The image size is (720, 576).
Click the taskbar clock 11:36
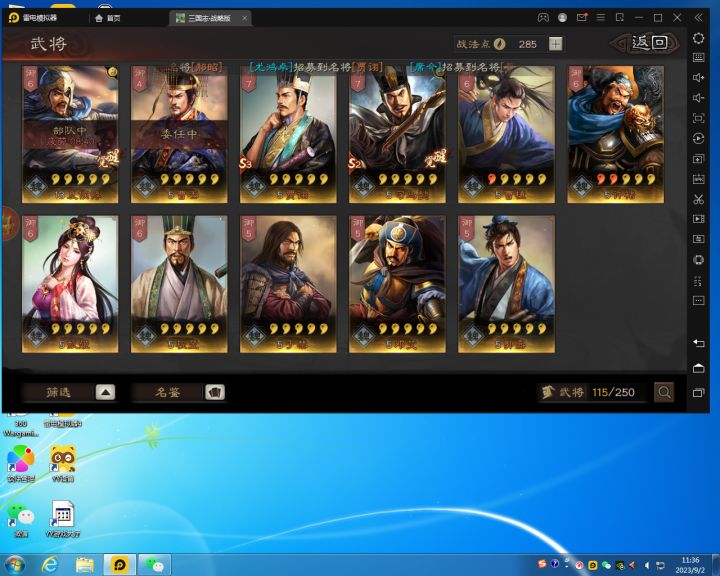coord(690,565)
